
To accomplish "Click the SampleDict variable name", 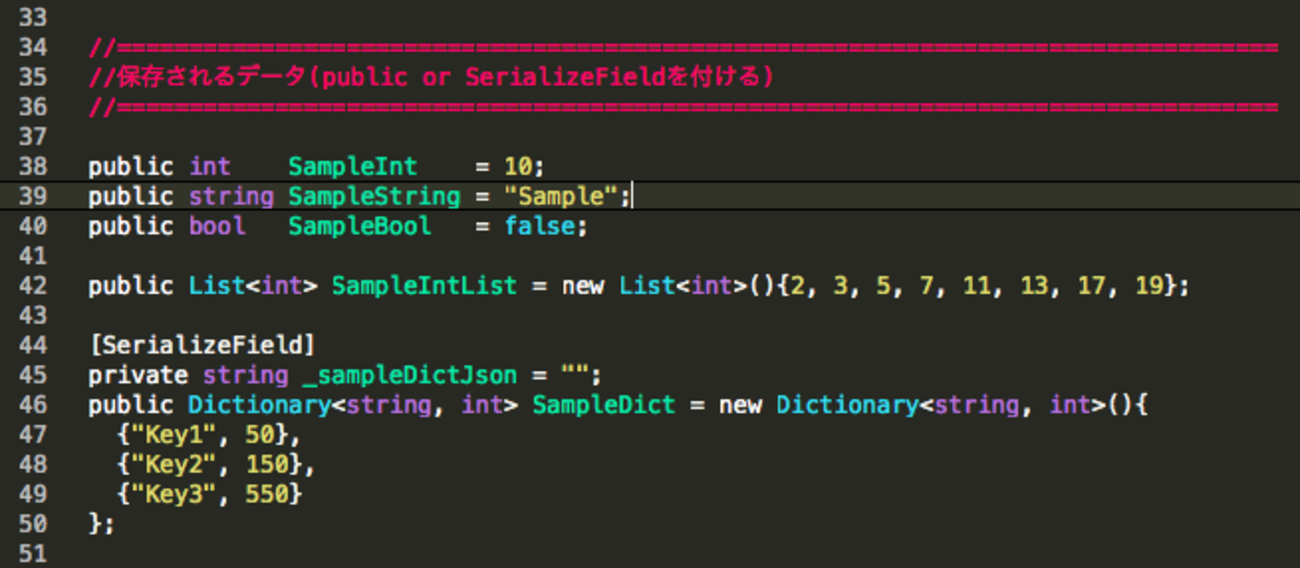I will tap(603, 405).
